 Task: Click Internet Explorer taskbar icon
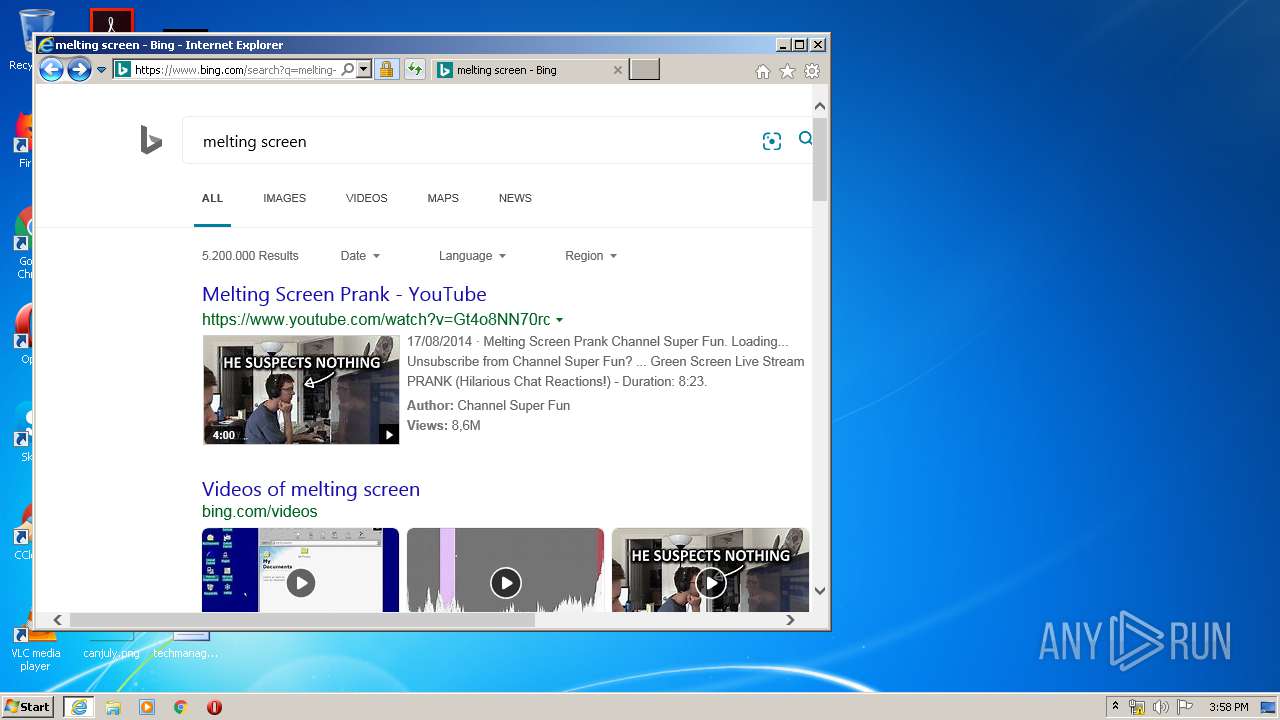coord(79,707)
